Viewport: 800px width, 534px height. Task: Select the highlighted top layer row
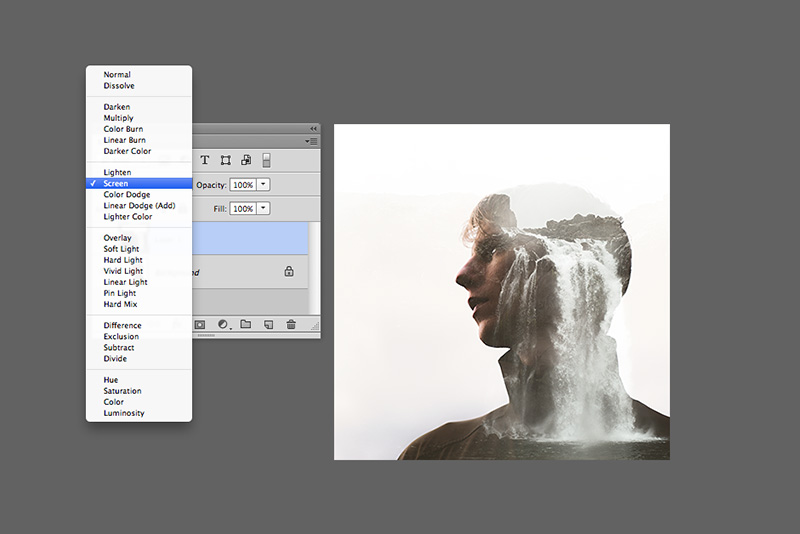pos(250,238)
